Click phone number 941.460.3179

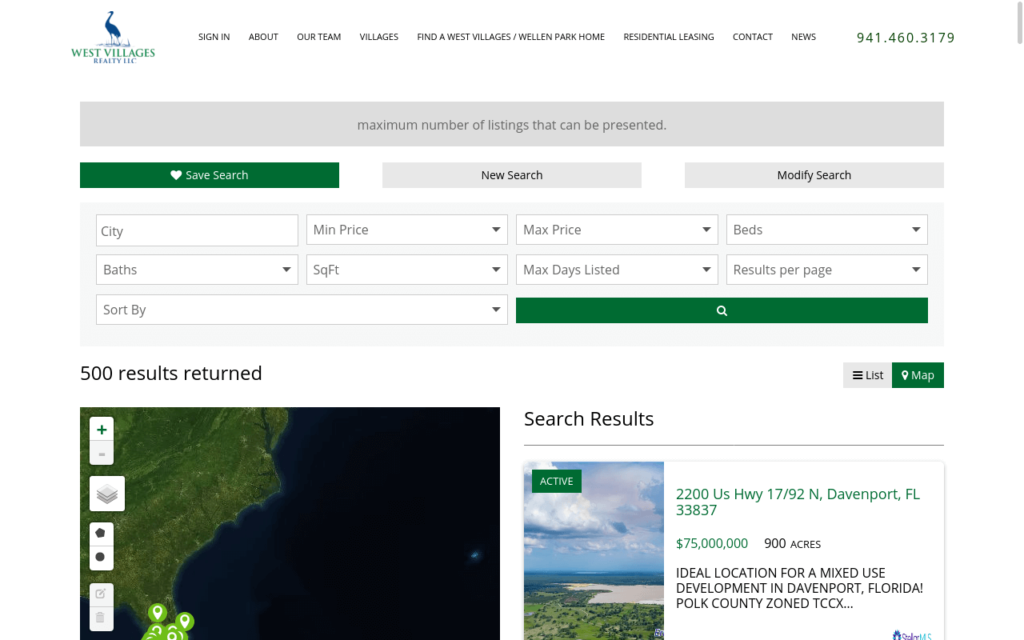[x=906, y=38]
